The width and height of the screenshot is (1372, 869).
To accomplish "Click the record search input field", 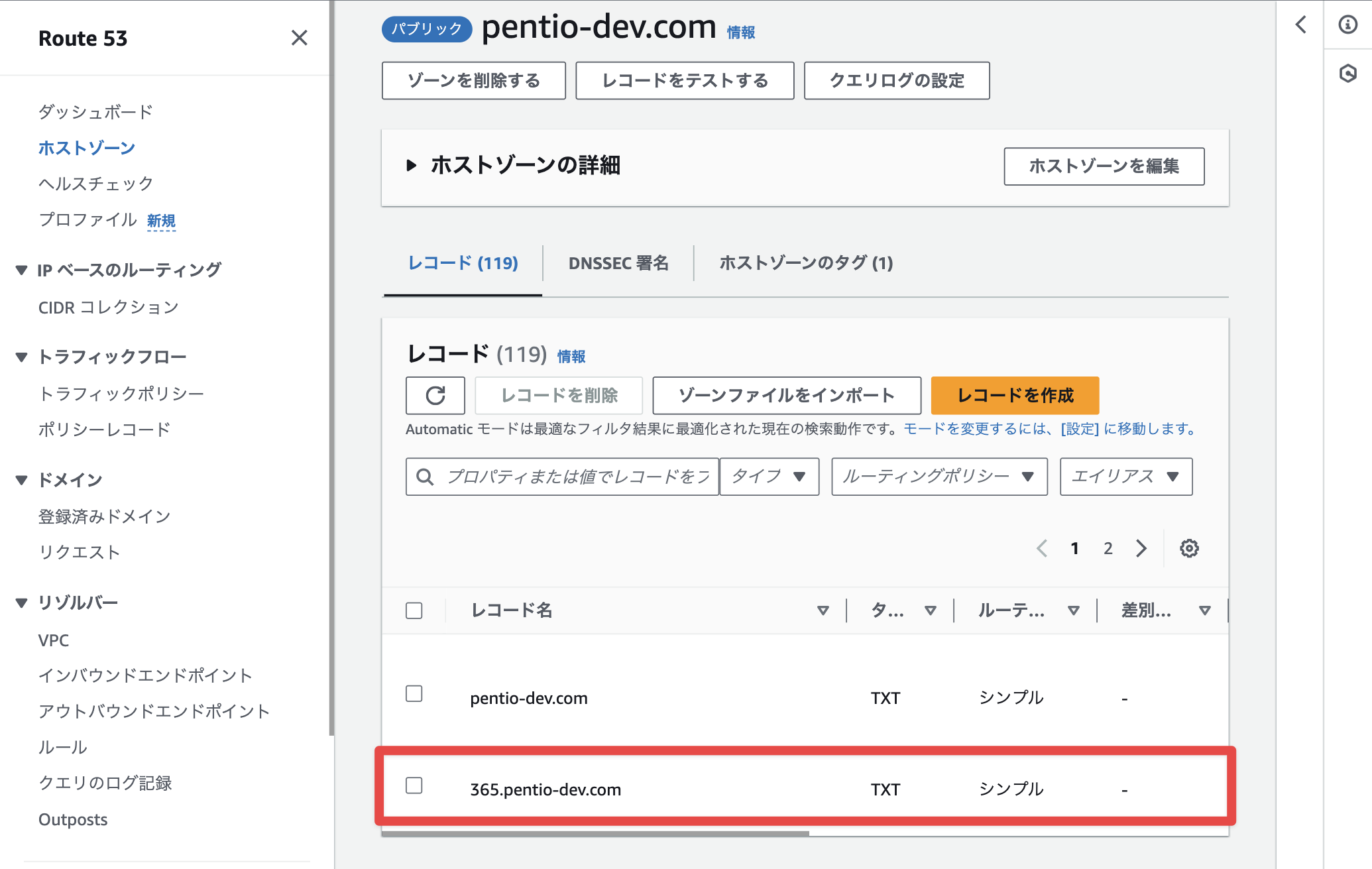I will click(563, 477).
